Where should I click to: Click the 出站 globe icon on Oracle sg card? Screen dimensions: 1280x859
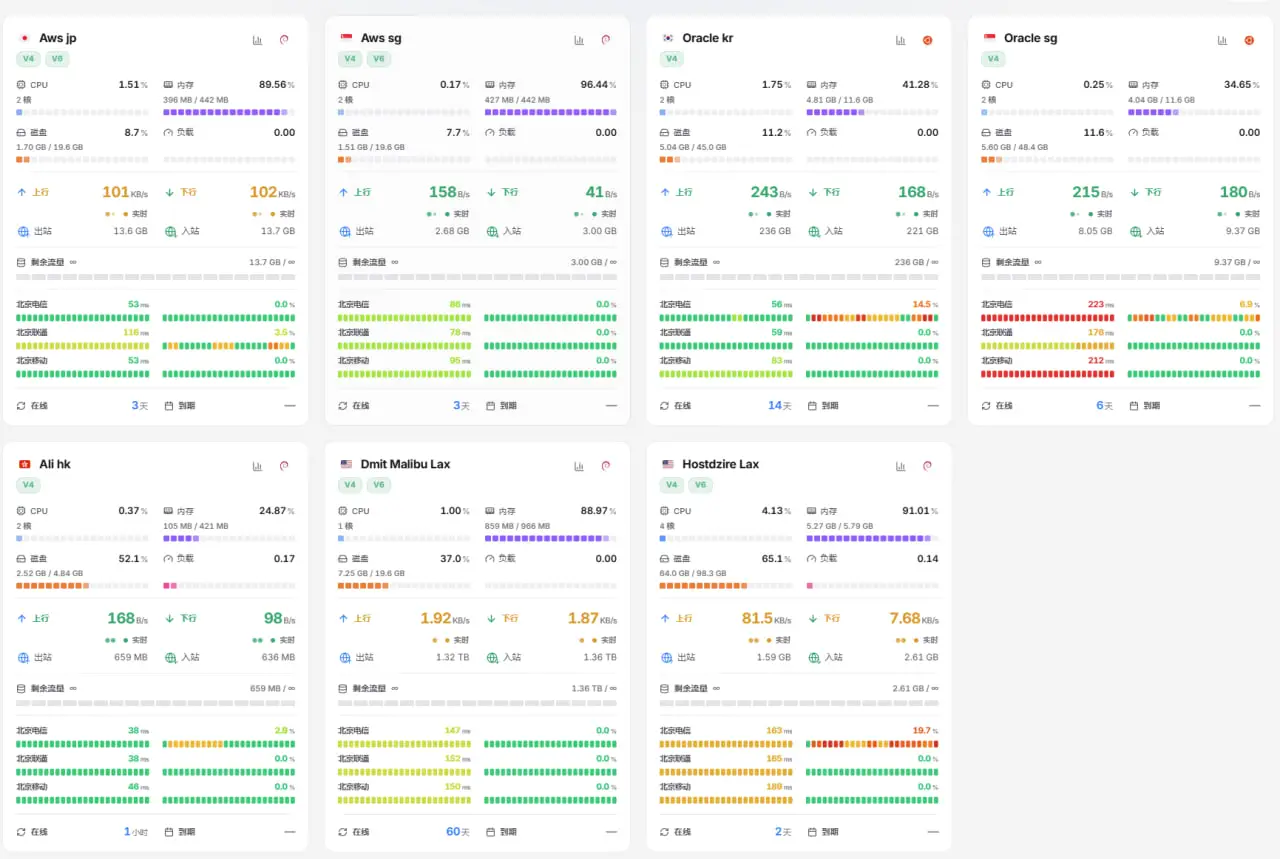coord(988,231)
